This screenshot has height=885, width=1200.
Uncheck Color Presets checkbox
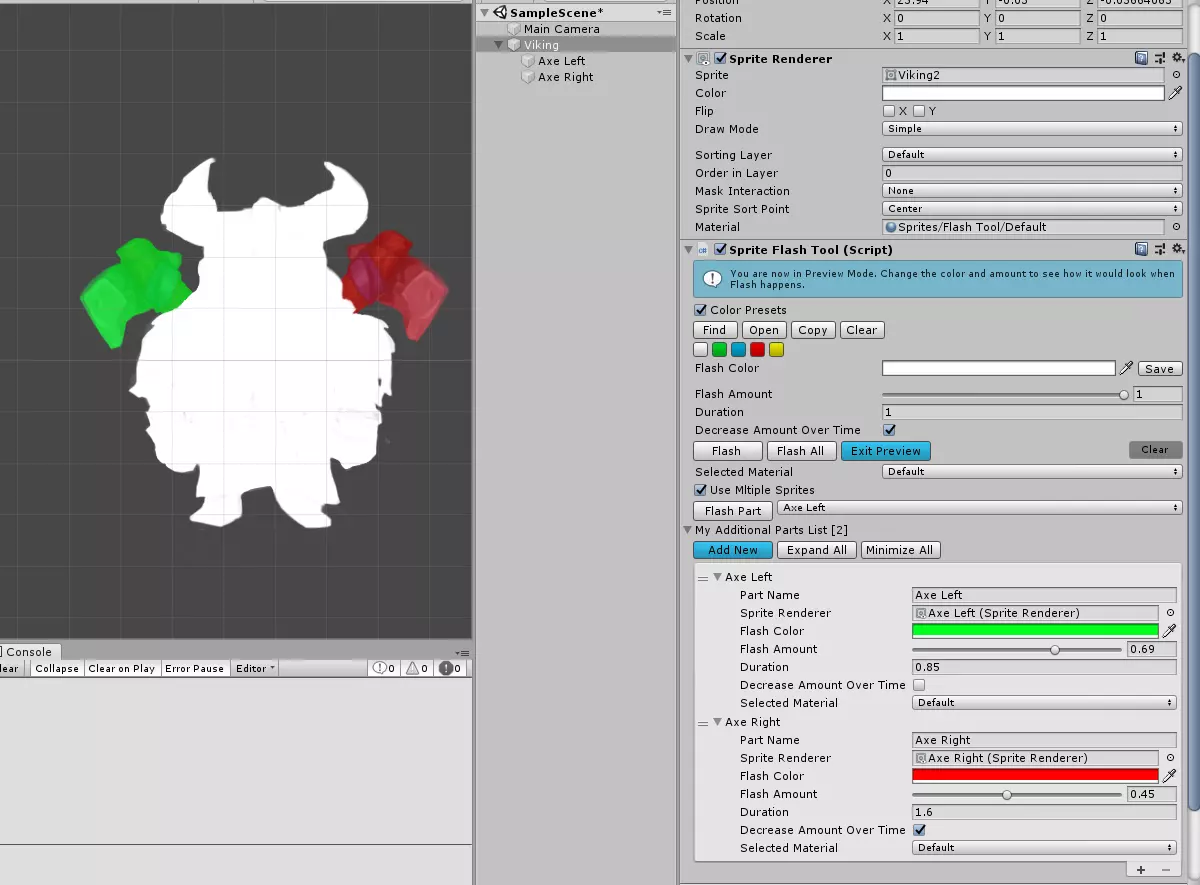point(701,310)
